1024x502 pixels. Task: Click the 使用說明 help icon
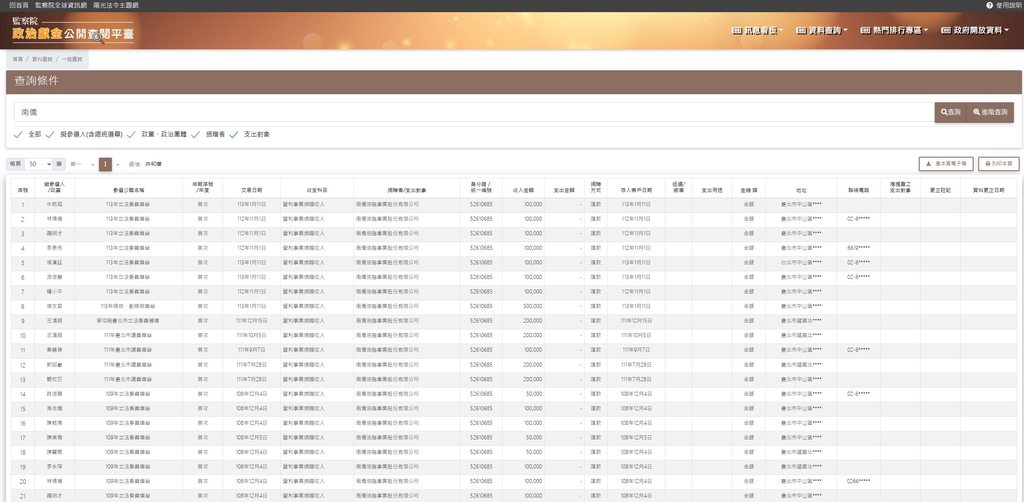click(x=989, y=5)
